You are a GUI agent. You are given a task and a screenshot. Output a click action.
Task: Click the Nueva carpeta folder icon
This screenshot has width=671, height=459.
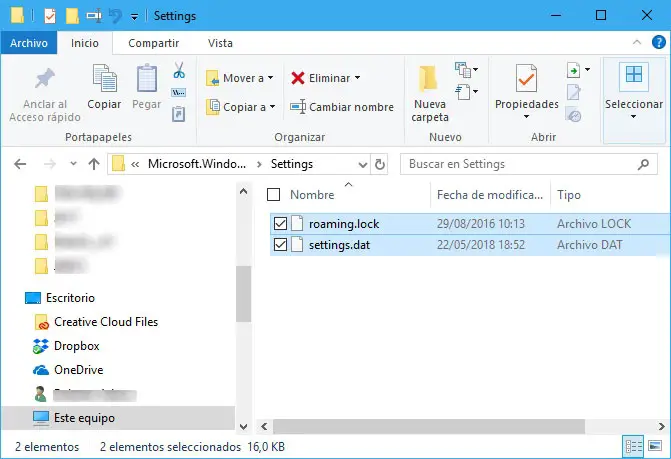click(428, 79)
